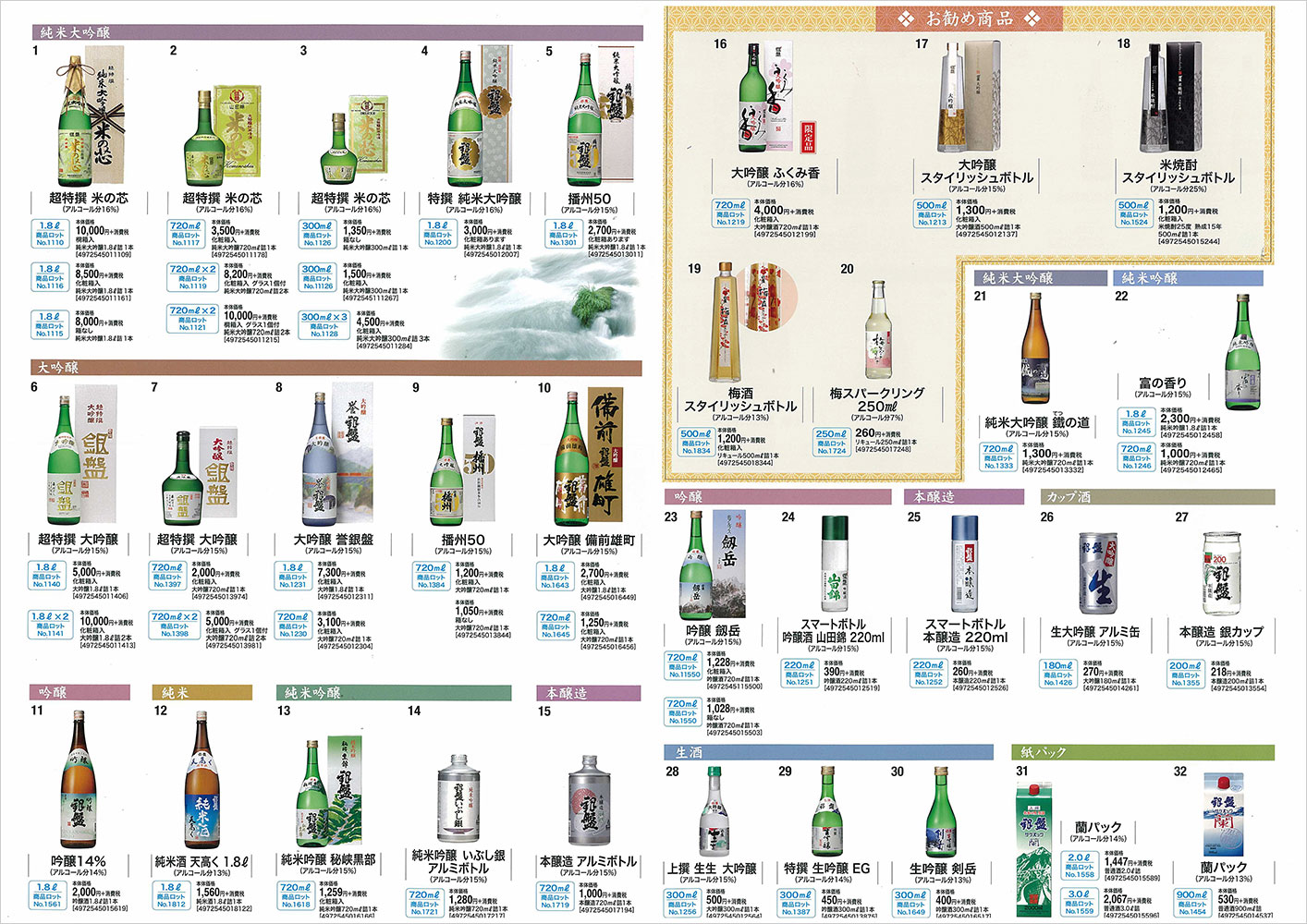This screenshot has width=1307, height=924.
Task: Click the 生吟醸 剣岳 bottle photo, item 30
Action: point(941,811)
